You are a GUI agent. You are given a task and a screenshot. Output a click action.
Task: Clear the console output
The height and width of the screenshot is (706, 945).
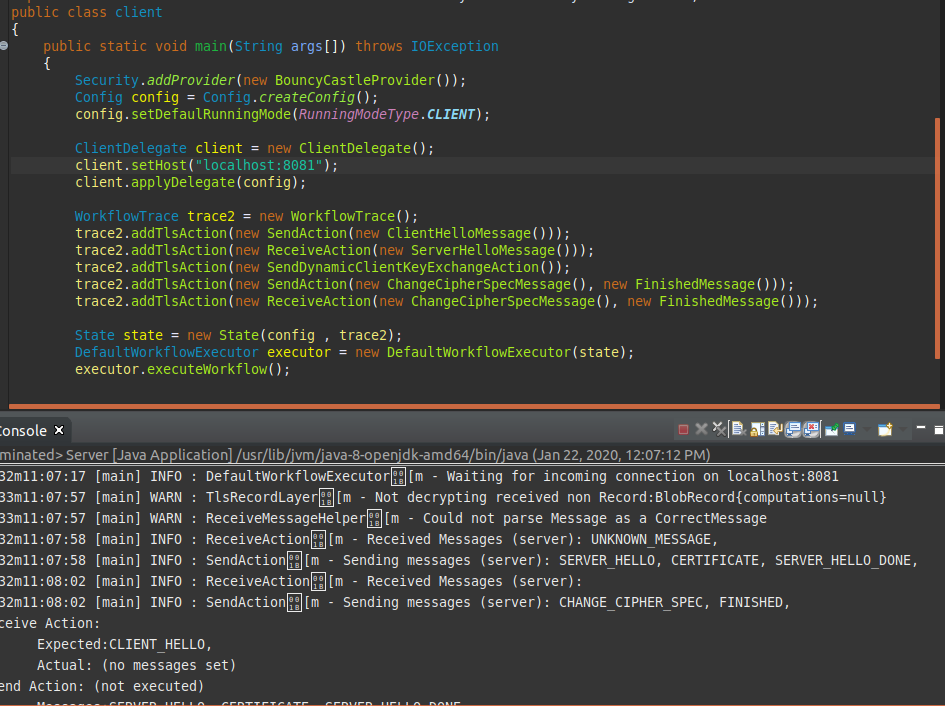point(739,429)
